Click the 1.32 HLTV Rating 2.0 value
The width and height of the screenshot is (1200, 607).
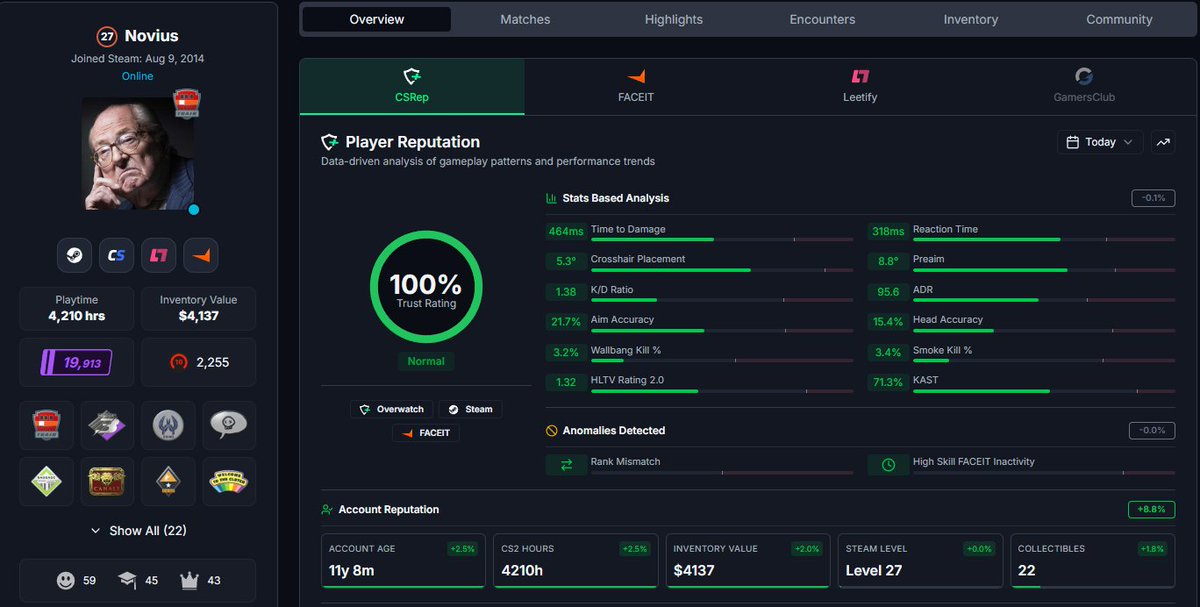(x=566, y=382)
